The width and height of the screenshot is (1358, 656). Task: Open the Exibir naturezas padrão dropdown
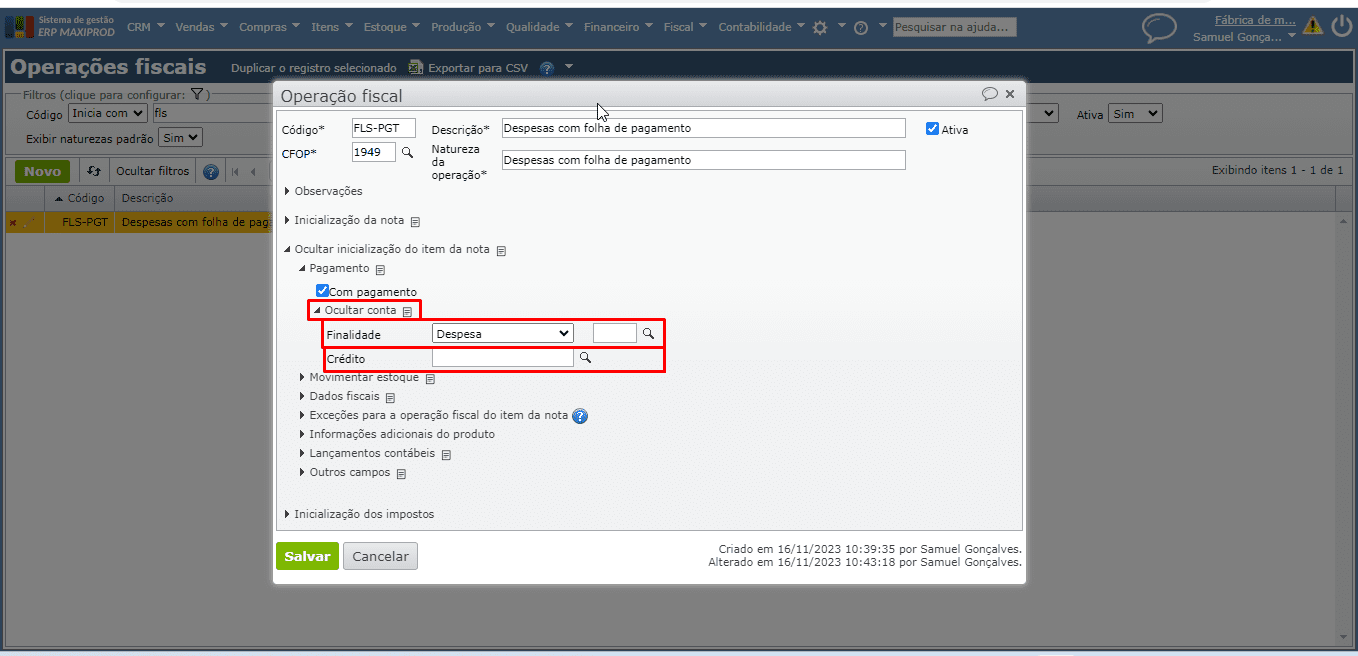click(x=181, y=138)
